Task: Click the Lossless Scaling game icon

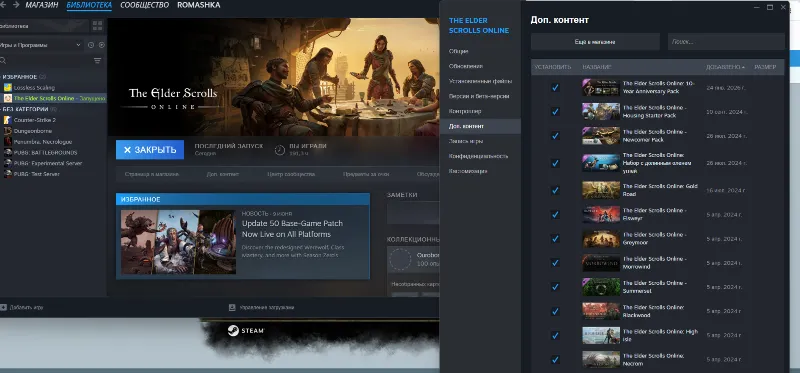Action: coord(8,87)
